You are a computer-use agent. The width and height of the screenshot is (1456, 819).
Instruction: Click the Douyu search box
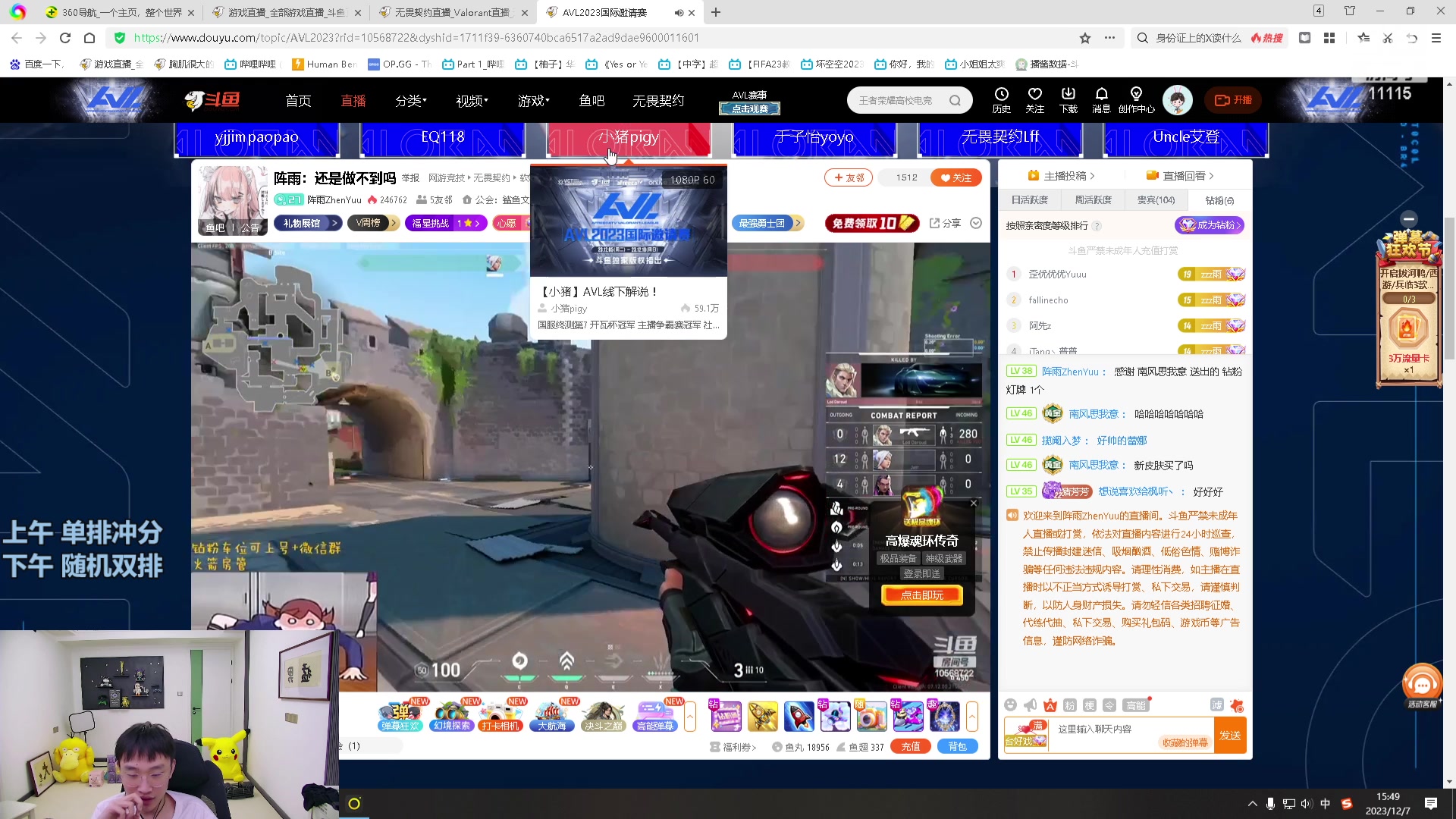coord(908,100)
